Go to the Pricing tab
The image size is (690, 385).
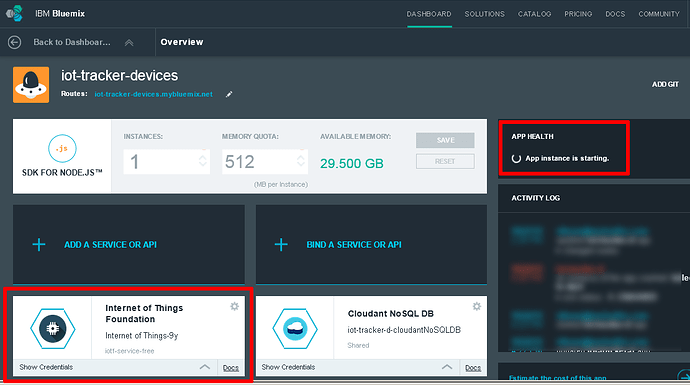578,14
